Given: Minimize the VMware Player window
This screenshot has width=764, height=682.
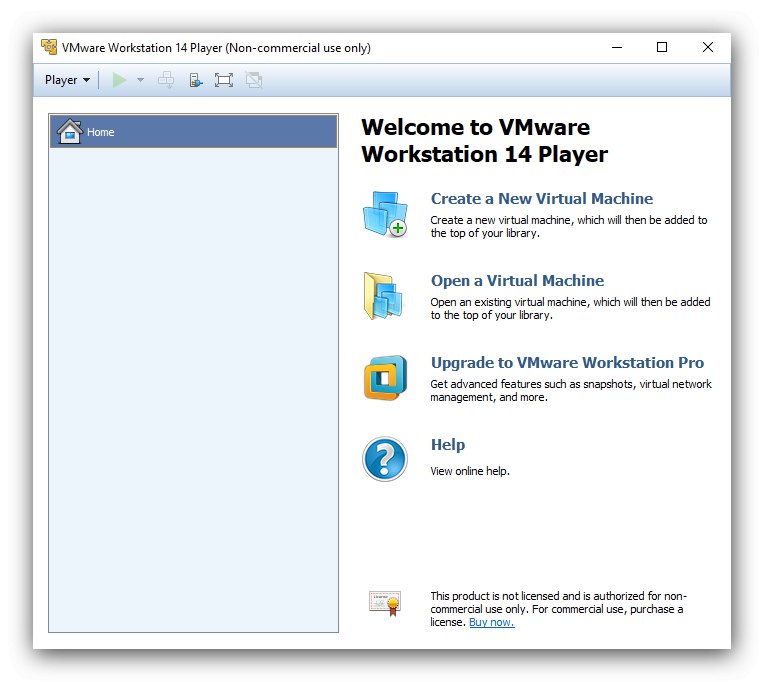Looking at the screenshot, I should tap(617, 47).
